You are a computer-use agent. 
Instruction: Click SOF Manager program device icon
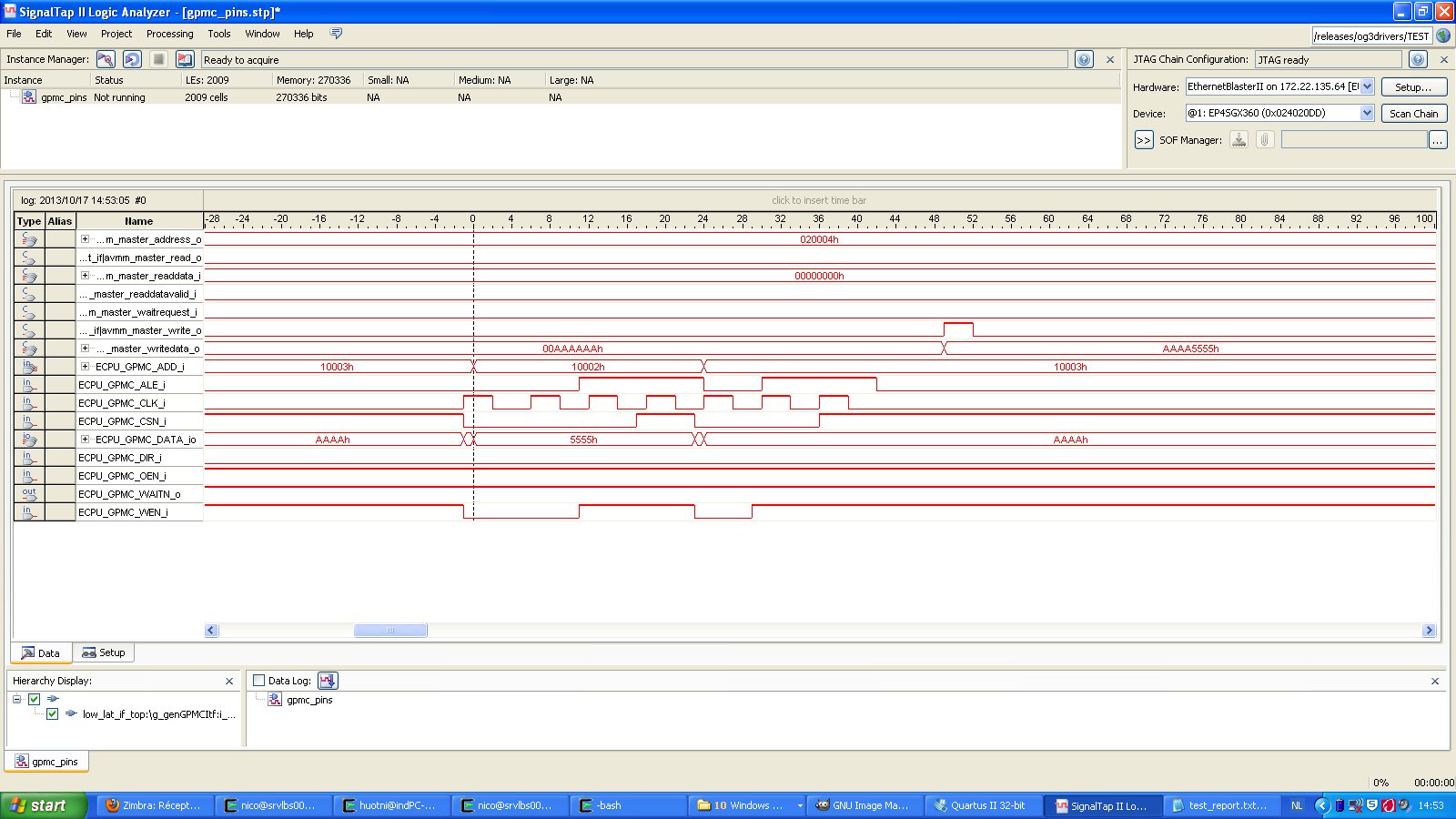[1239, 139]
